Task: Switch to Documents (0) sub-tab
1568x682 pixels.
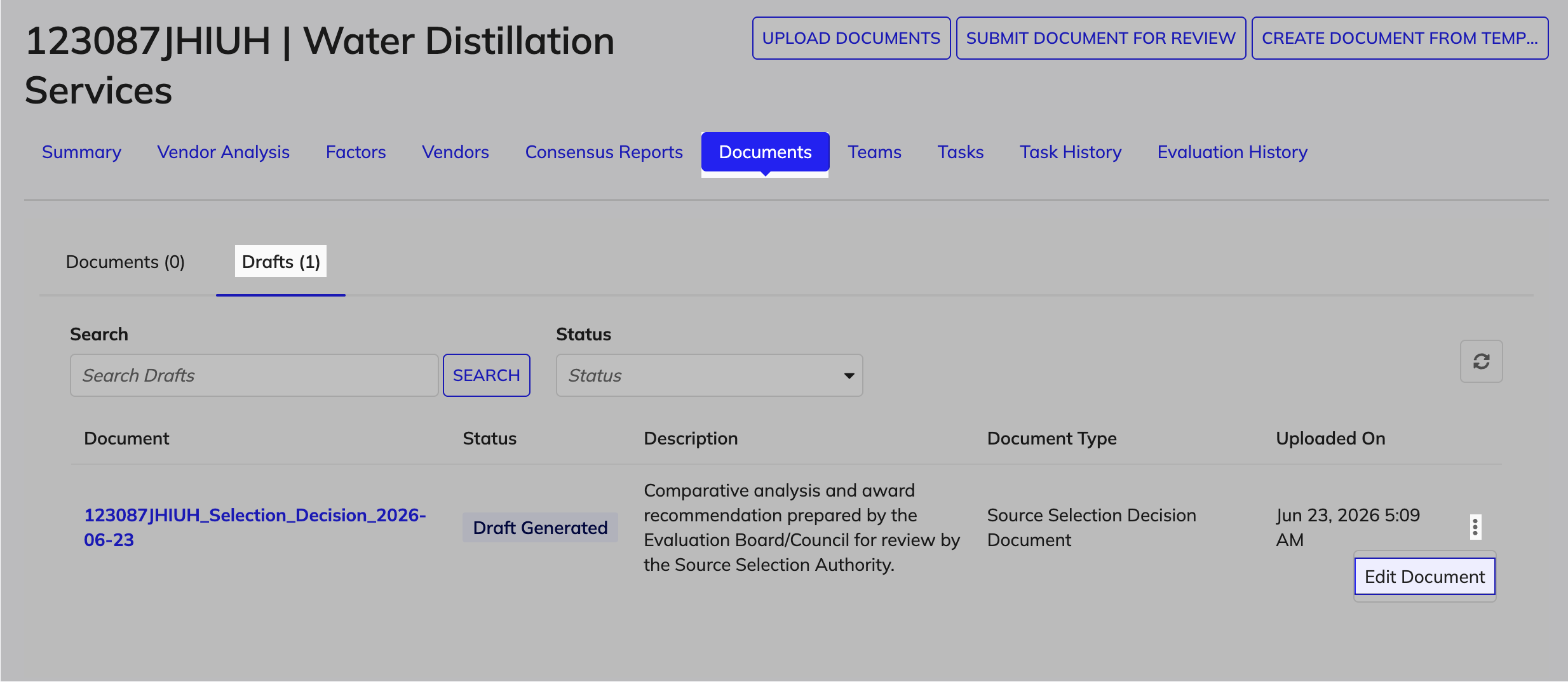Action: [125, 262]
